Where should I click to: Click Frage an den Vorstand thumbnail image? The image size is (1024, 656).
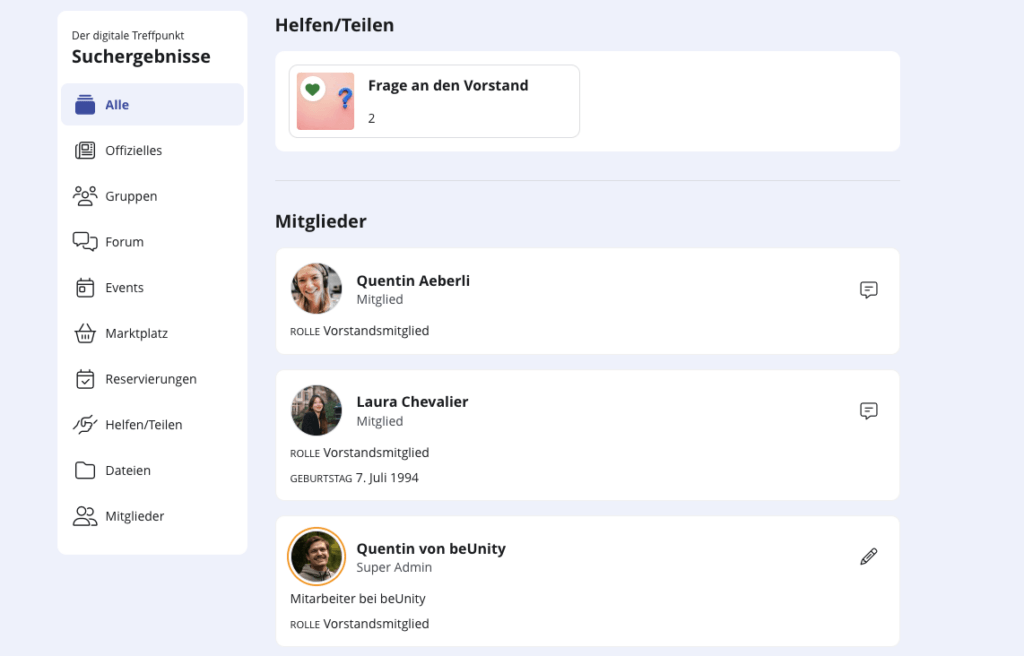(x=325, y=101)
